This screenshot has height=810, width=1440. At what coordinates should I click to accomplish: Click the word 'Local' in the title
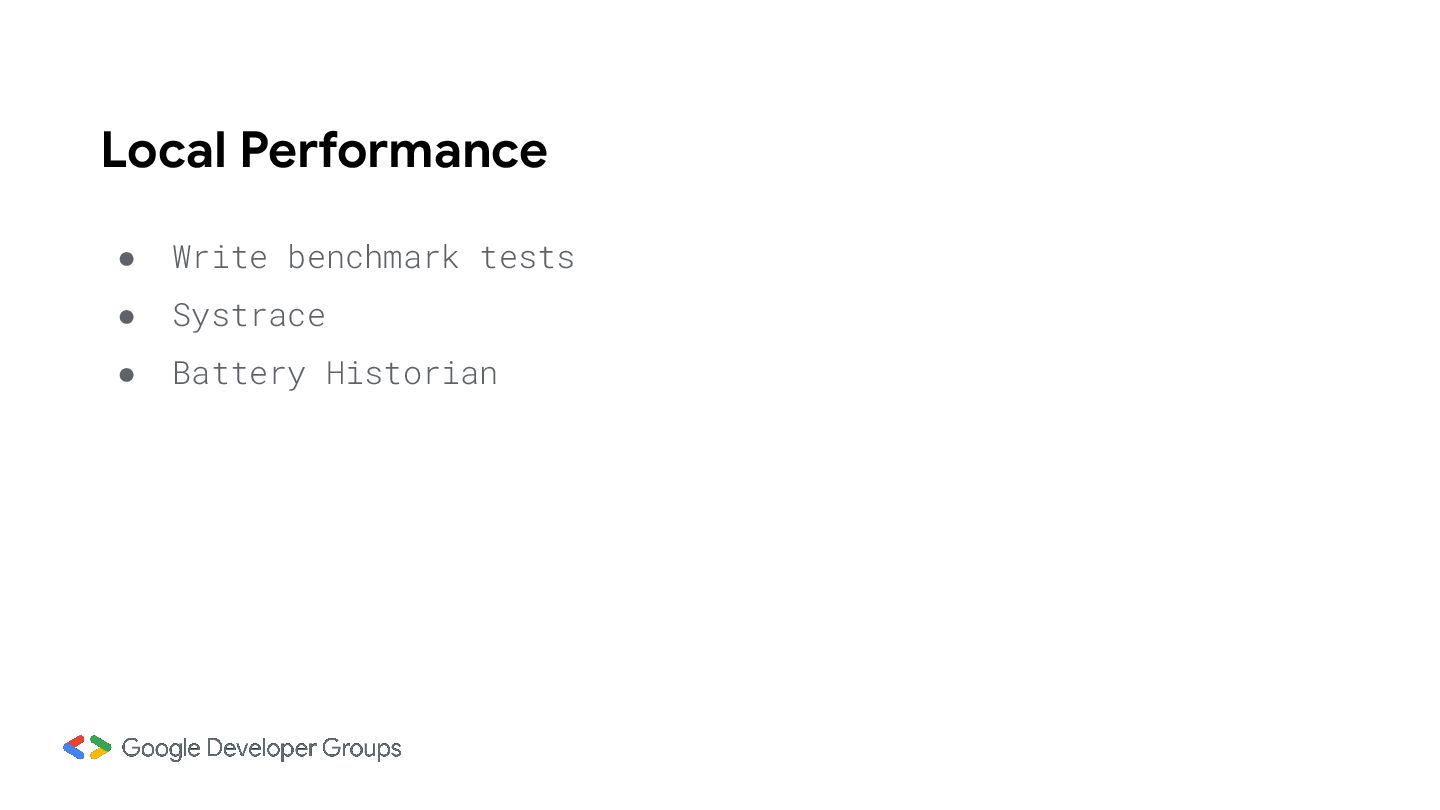pos(164,150)
